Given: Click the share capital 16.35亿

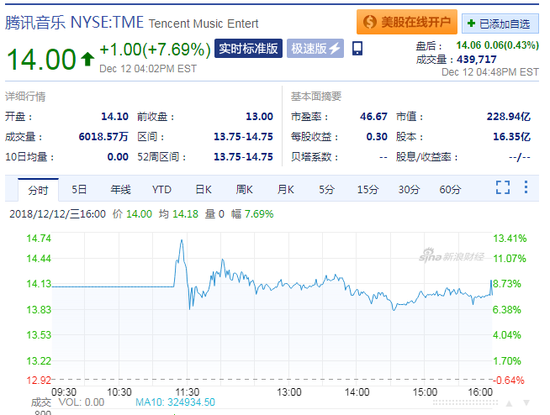Looking at the screenshot, I should (x=512, y=136).
